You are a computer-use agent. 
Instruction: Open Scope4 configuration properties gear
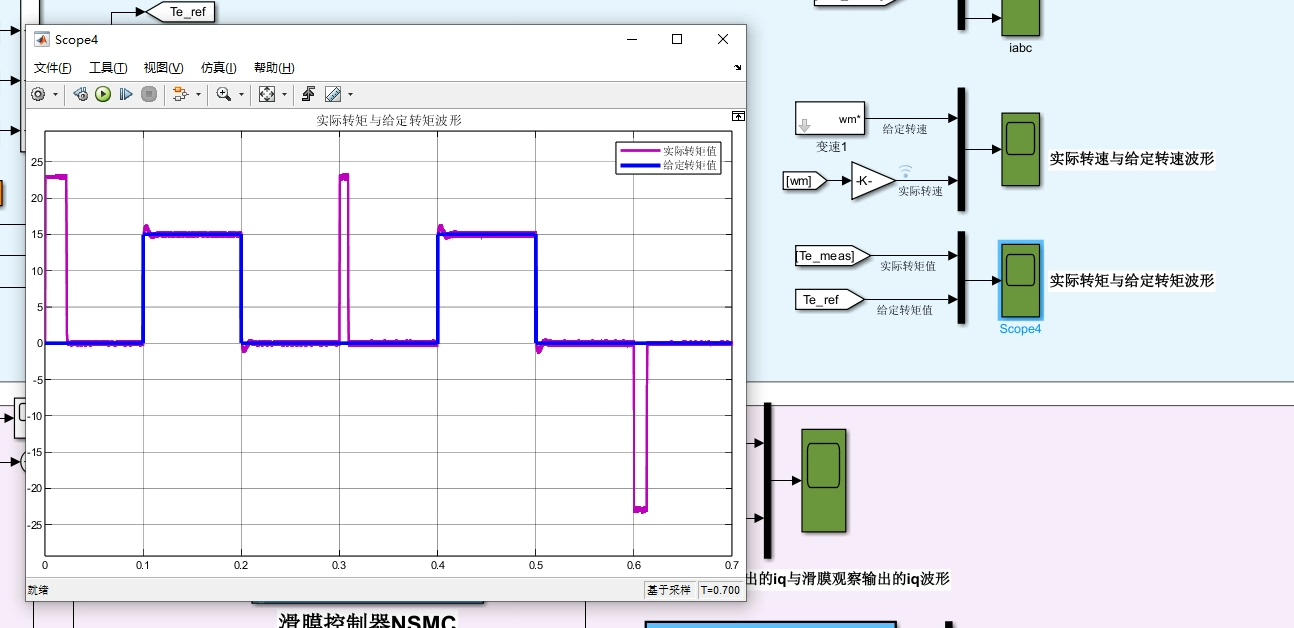pyautogui.click(x=38, y=94)
